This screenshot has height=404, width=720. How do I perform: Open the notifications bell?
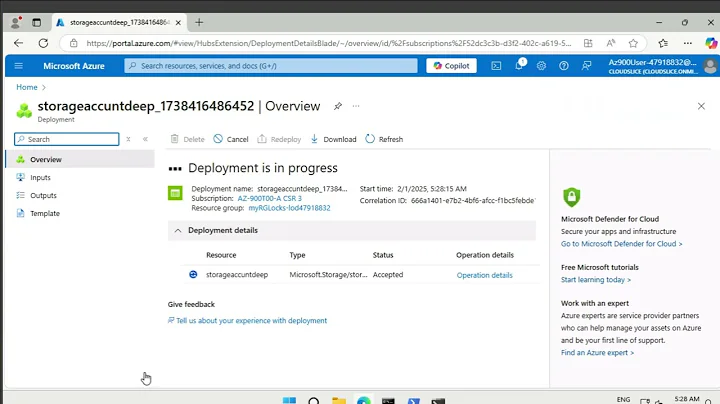[x=519, y=65]
